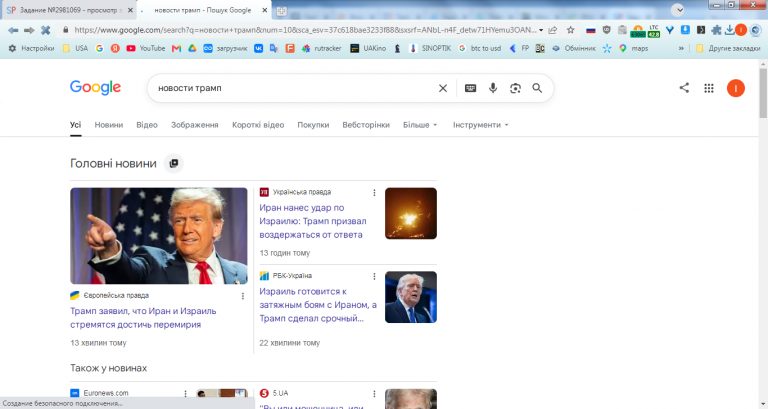Open the VK bookmark icon
This screenshot has height=409, width=768.
[x=258, y=48]
